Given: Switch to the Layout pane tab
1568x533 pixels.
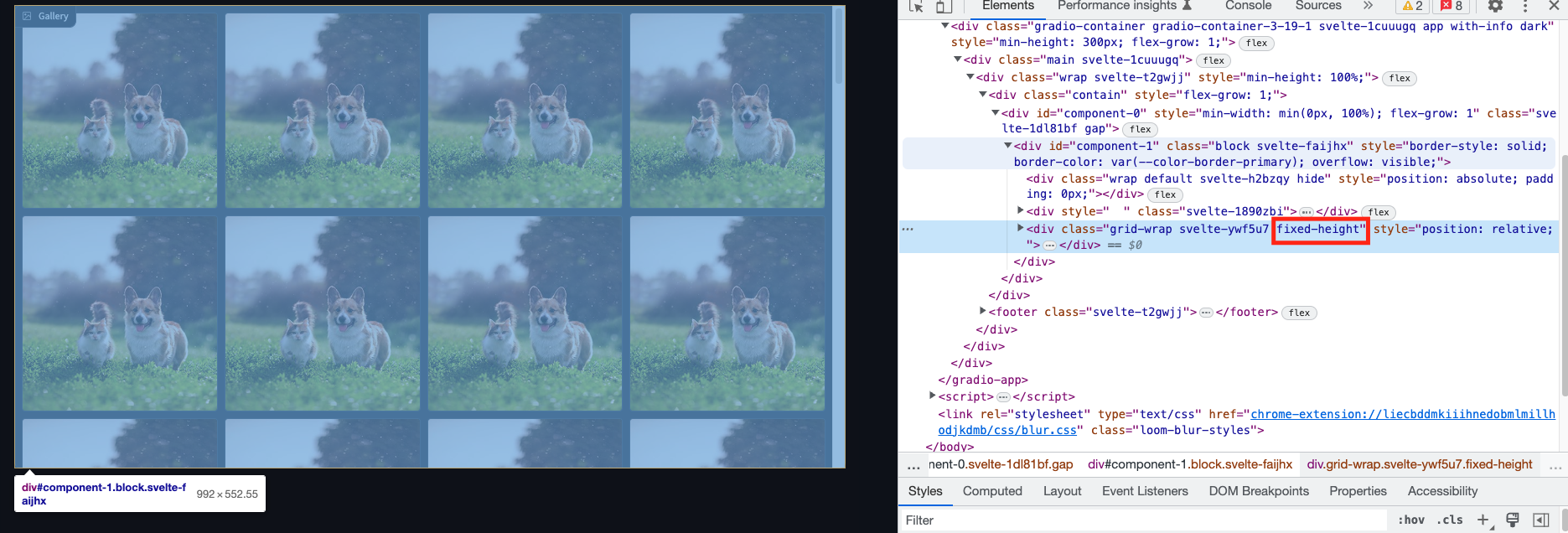Looking at the screenshot, I should pyautogui.click(x=1062, y=491).
